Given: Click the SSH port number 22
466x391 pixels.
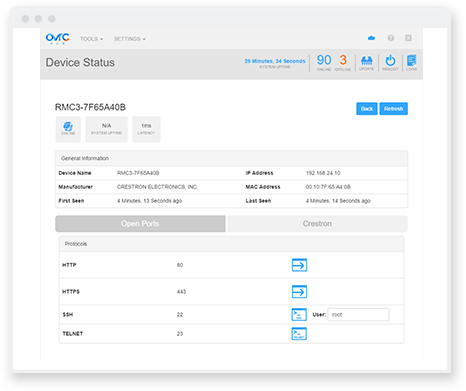Looking at the screenshot, I should tap(180, 315).
